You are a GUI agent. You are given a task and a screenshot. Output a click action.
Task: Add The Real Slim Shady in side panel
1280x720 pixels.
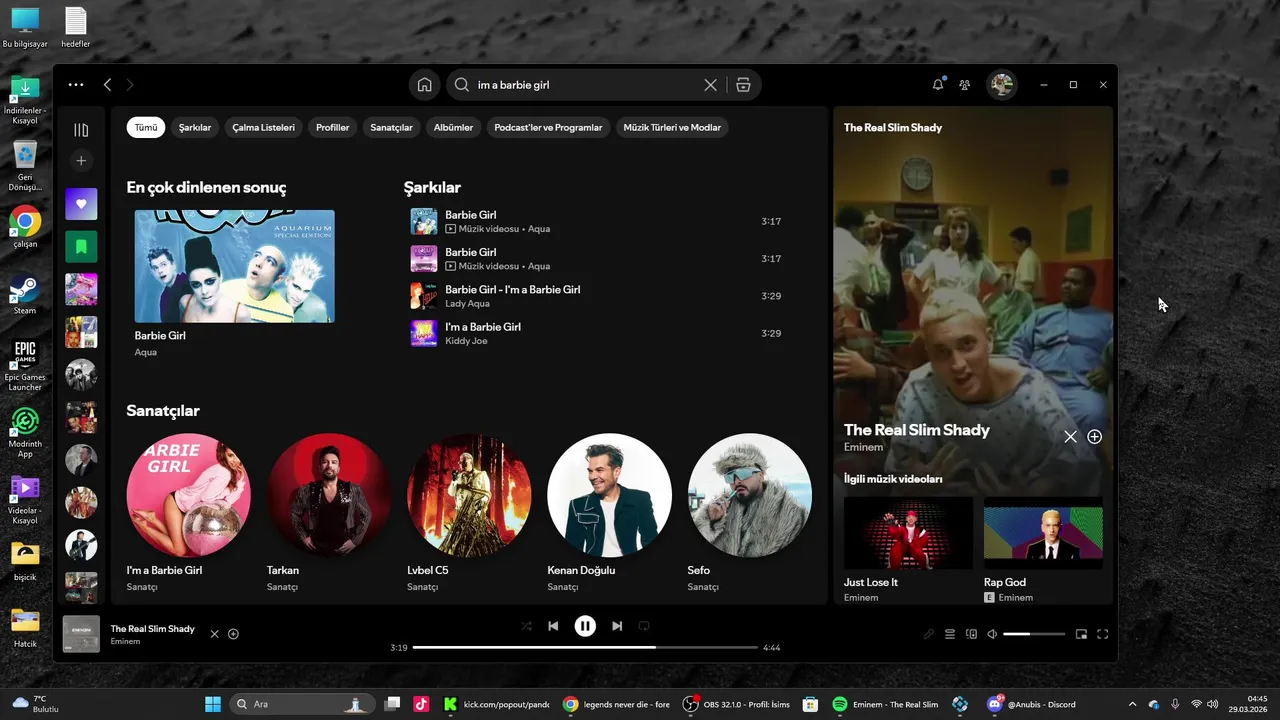1095,437
